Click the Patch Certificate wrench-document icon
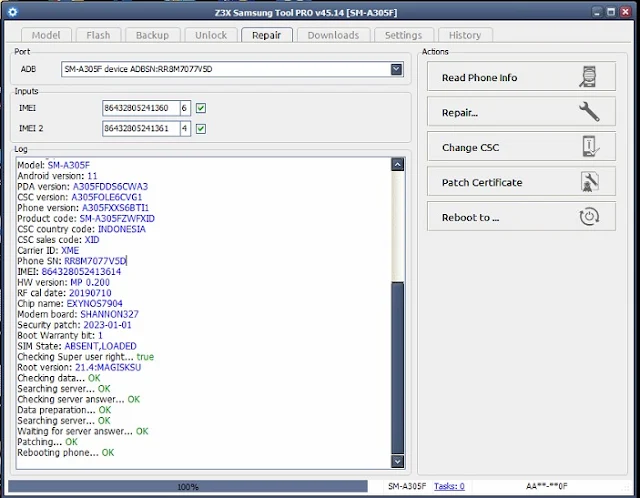Screen dimensions: 640x498 click(x=589, y=182)
